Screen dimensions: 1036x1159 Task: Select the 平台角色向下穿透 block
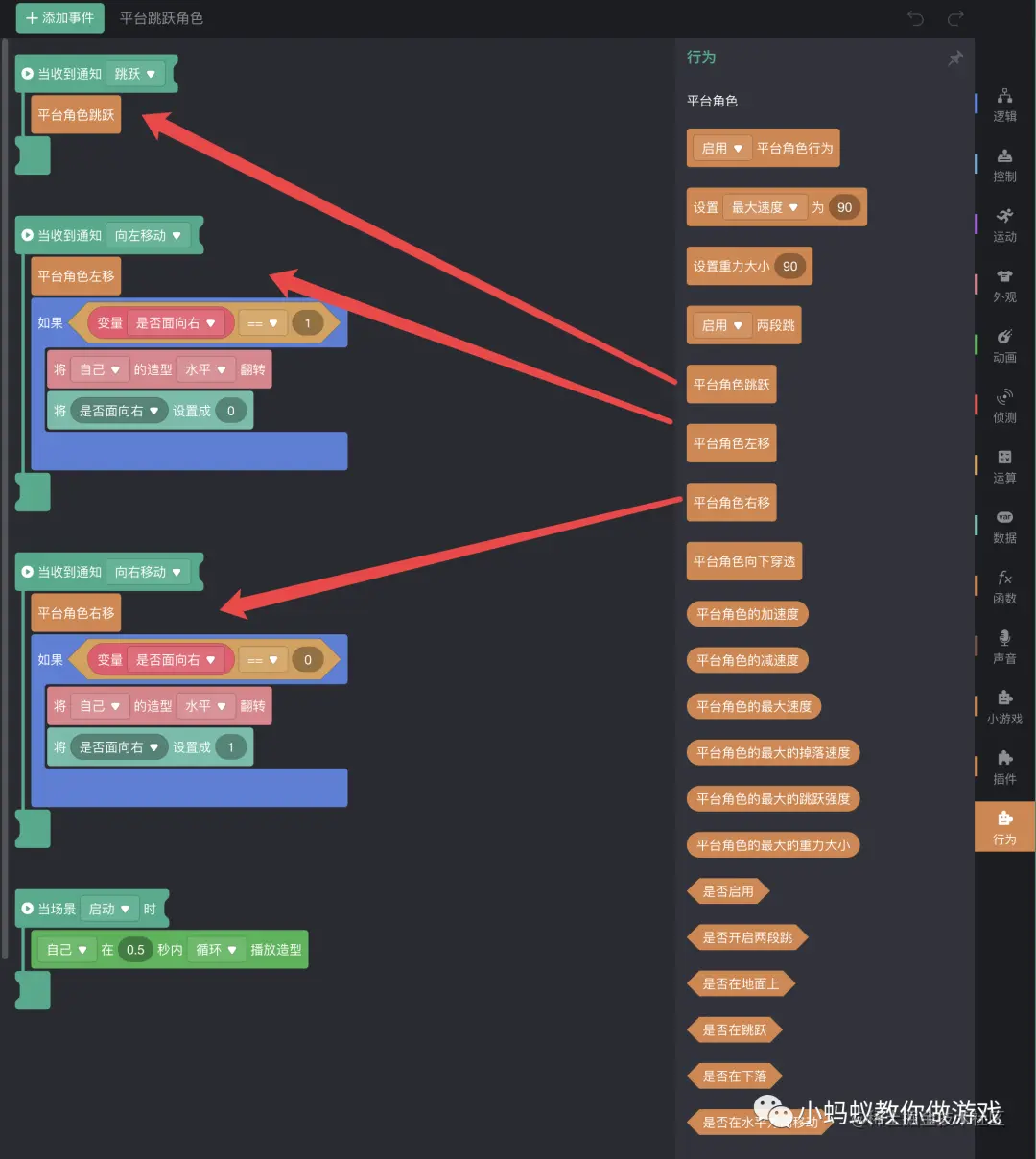744,561
